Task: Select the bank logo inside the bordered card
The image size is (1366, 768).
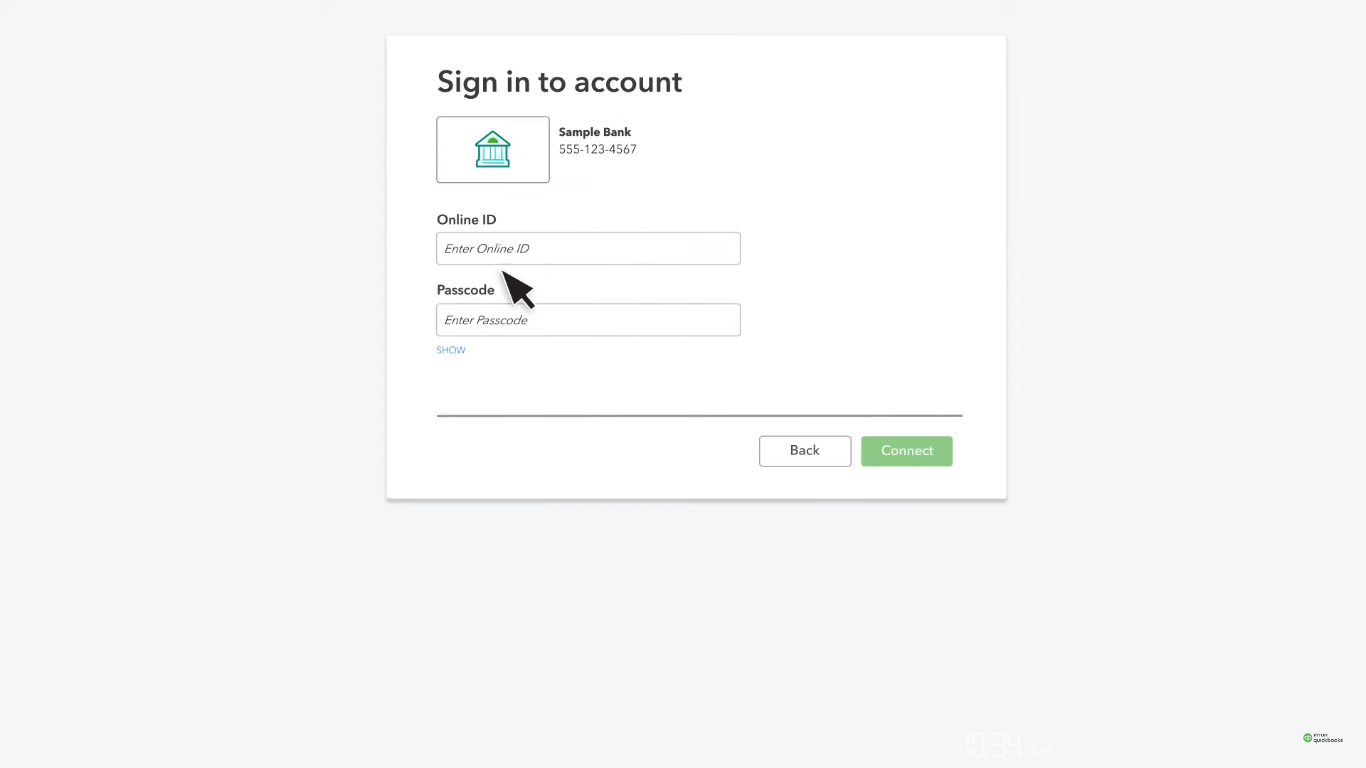Action: tap(492, 149)
